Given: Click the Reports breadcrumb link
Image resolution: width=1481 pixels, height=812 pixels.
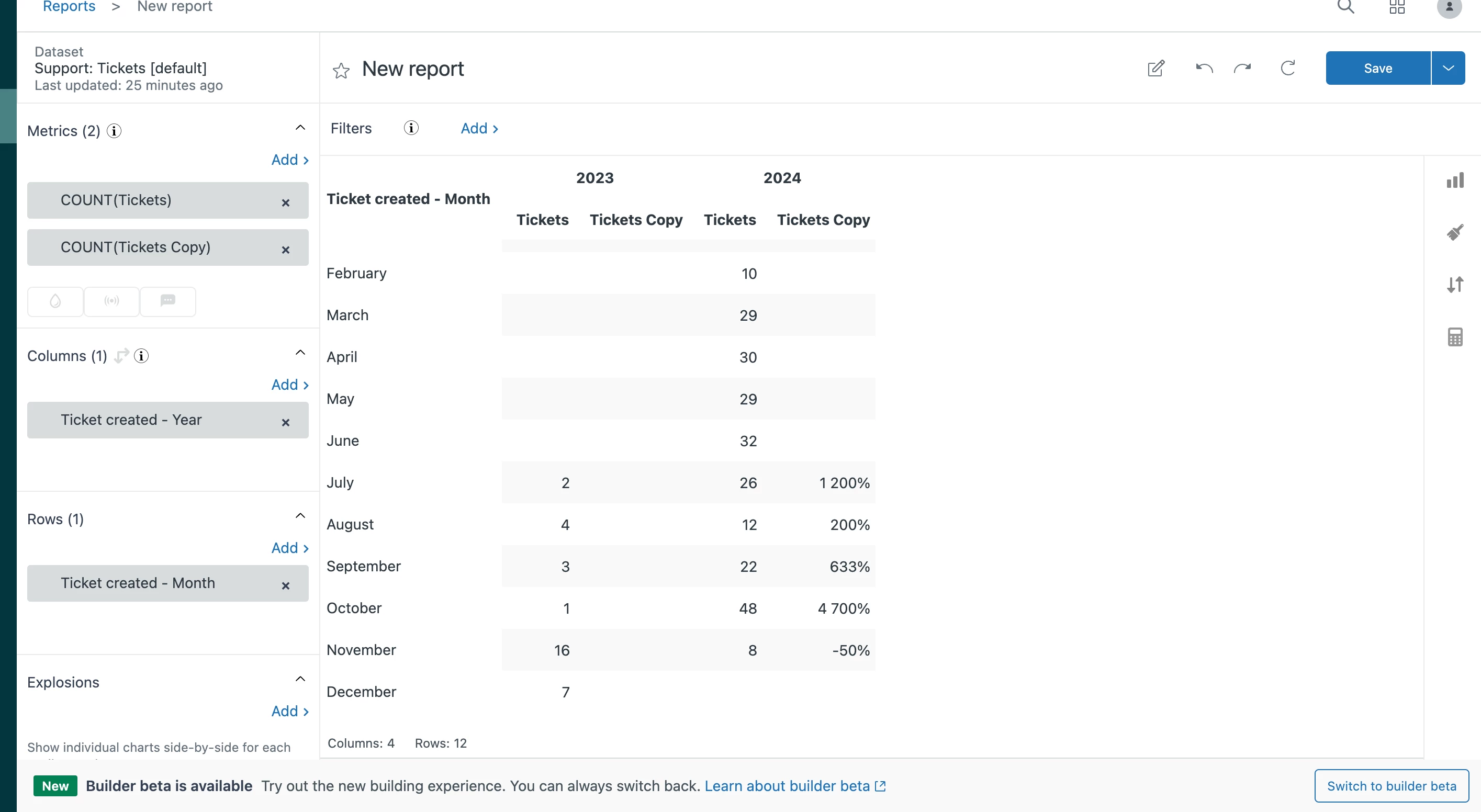Looking at the screenshot, I should click(69, 7).
